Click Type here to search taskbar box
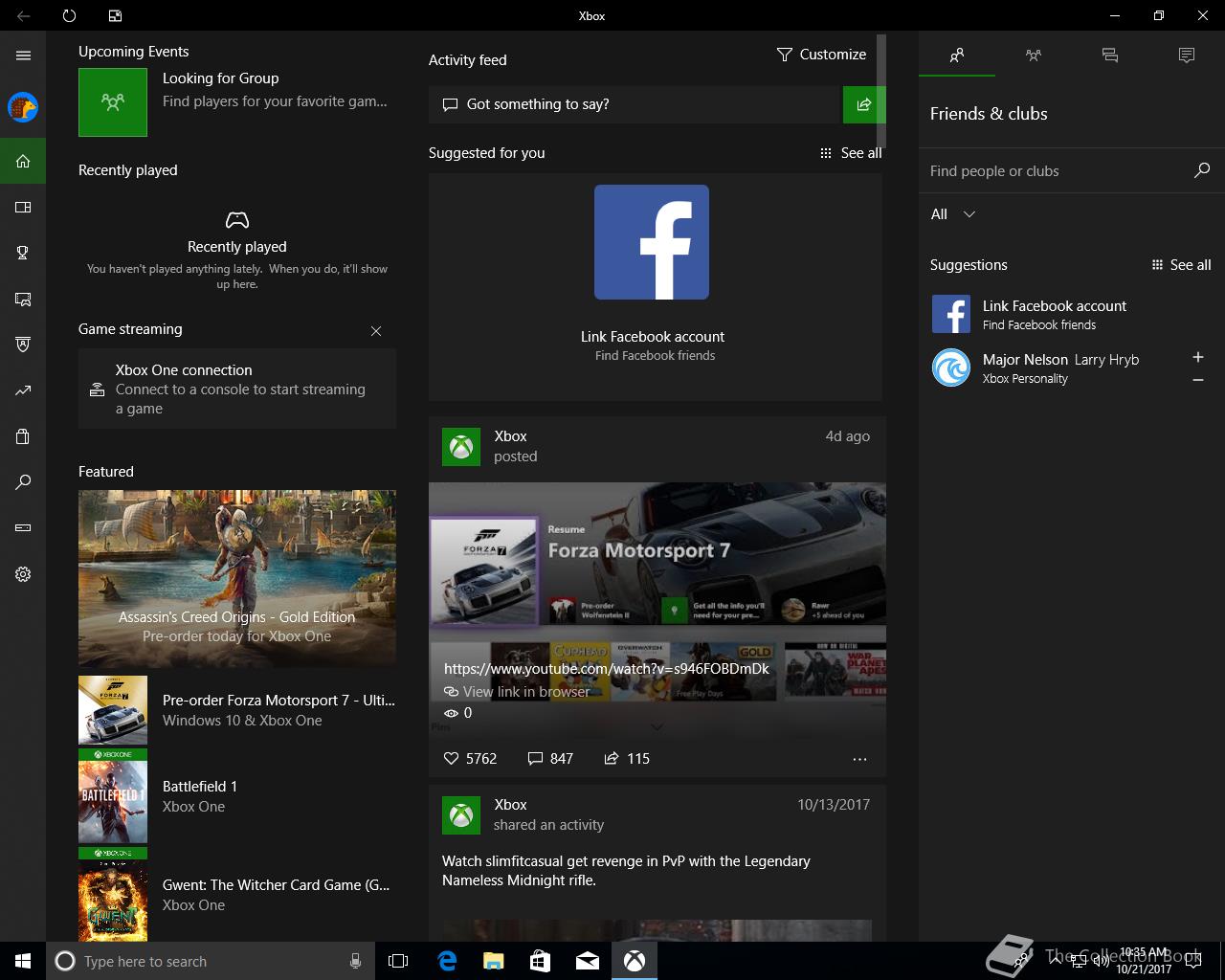This screenshot has height=980, width=1225. click(211, 961)
